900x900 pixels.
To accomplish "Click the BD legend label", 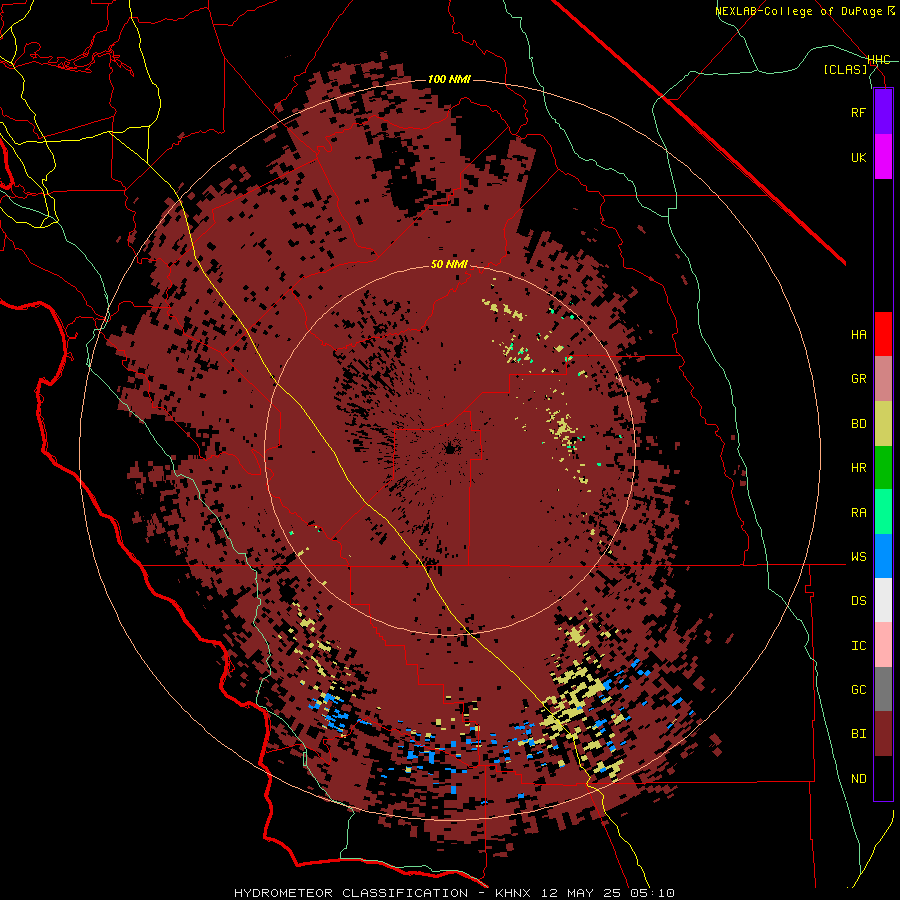I will point(858,424).
